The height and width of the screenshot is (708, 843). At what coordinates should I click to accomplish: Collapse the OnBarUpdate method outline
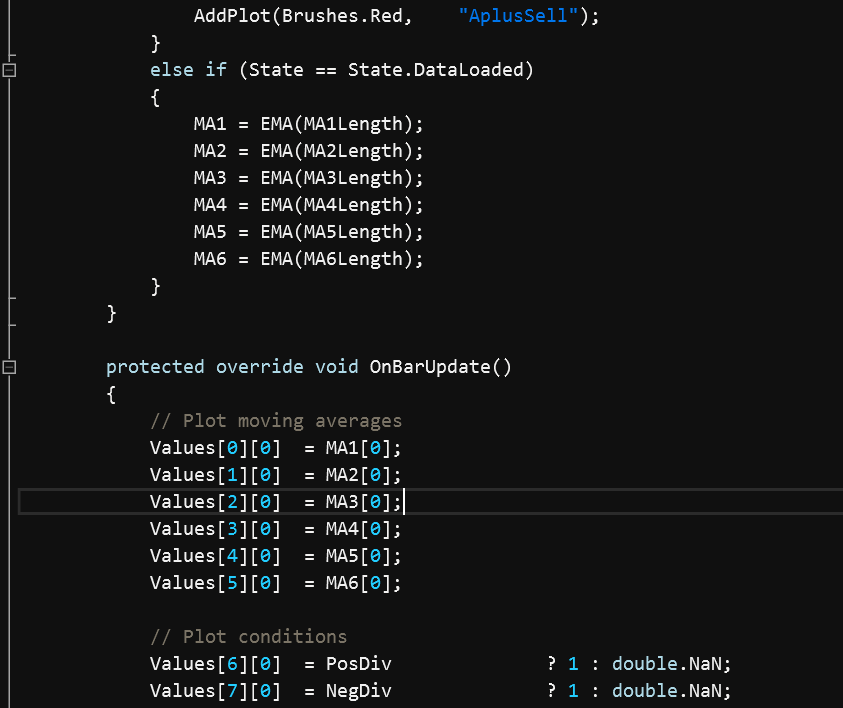(10, 367)
